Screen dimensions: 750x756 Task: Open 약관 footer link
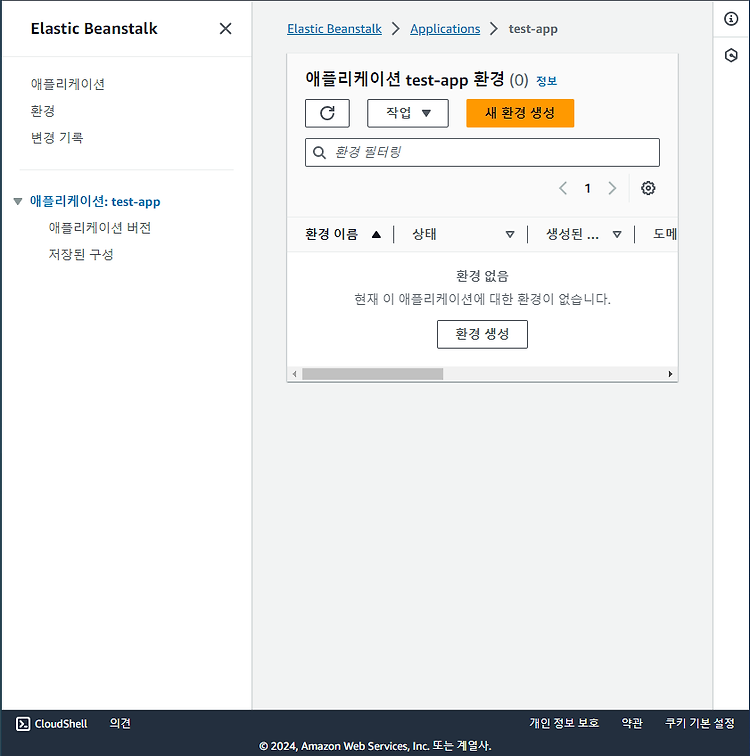click(632, 724)
